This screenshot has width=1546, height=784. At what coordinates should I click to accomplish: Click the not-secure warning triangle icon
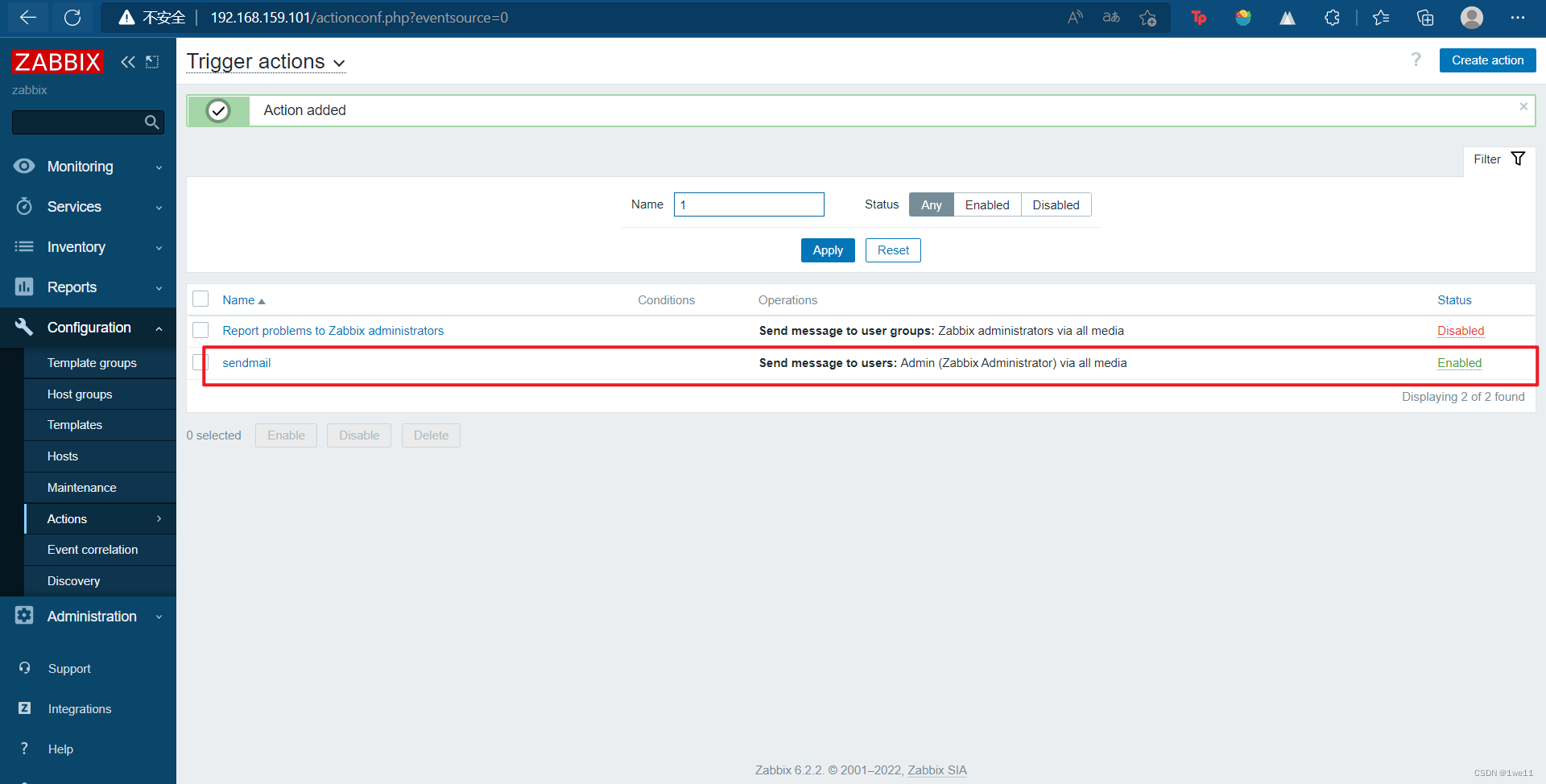tap(126, 17)
